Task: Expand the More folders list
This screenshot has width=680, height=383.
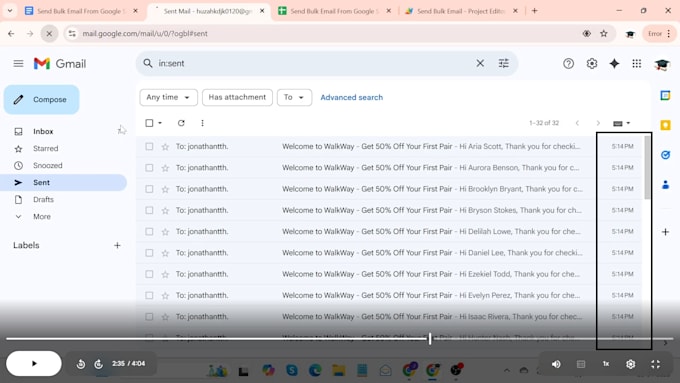Action: [x=42, y=216]
